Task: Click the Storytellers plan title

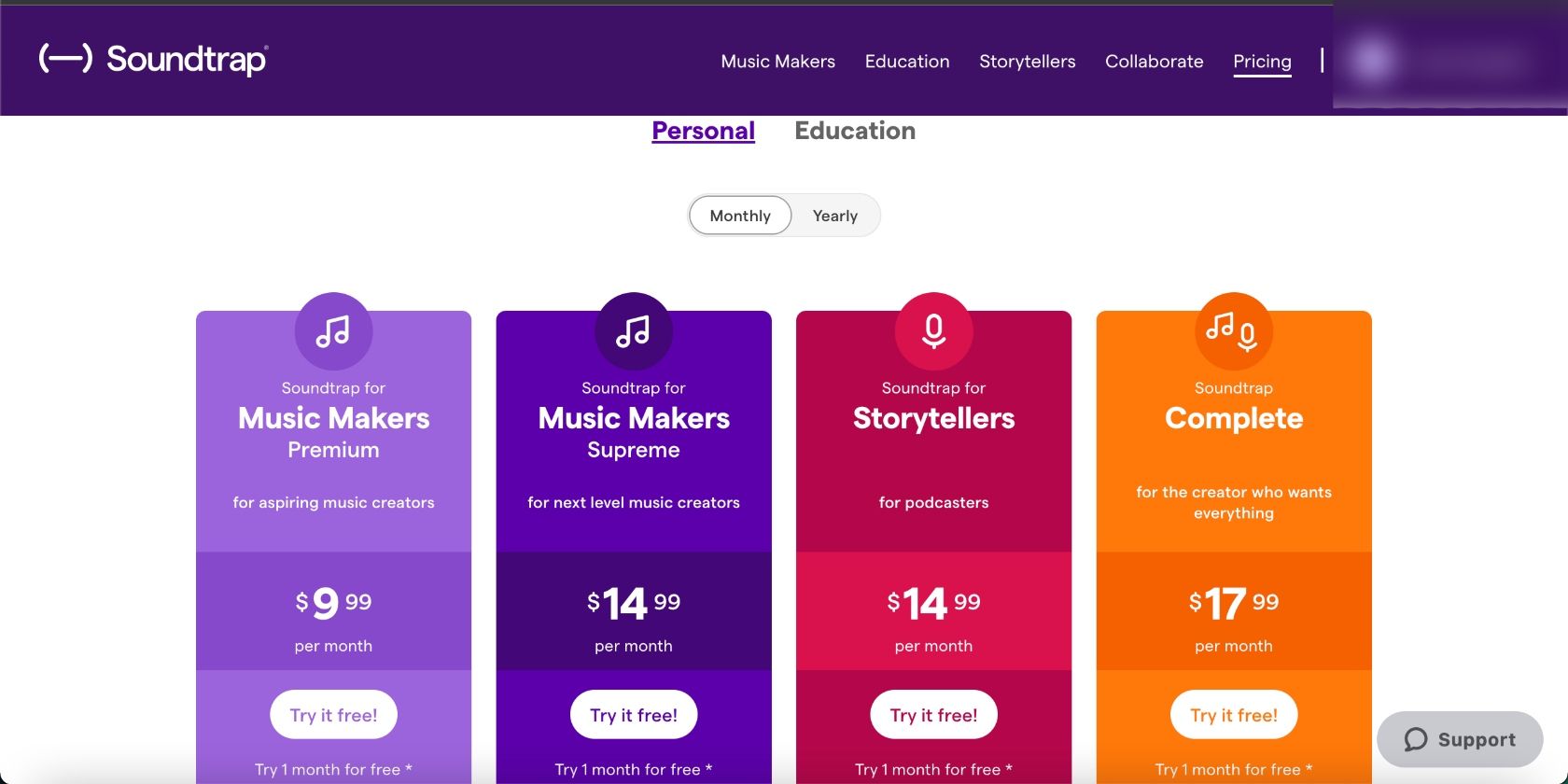Action: click(933, 418)
